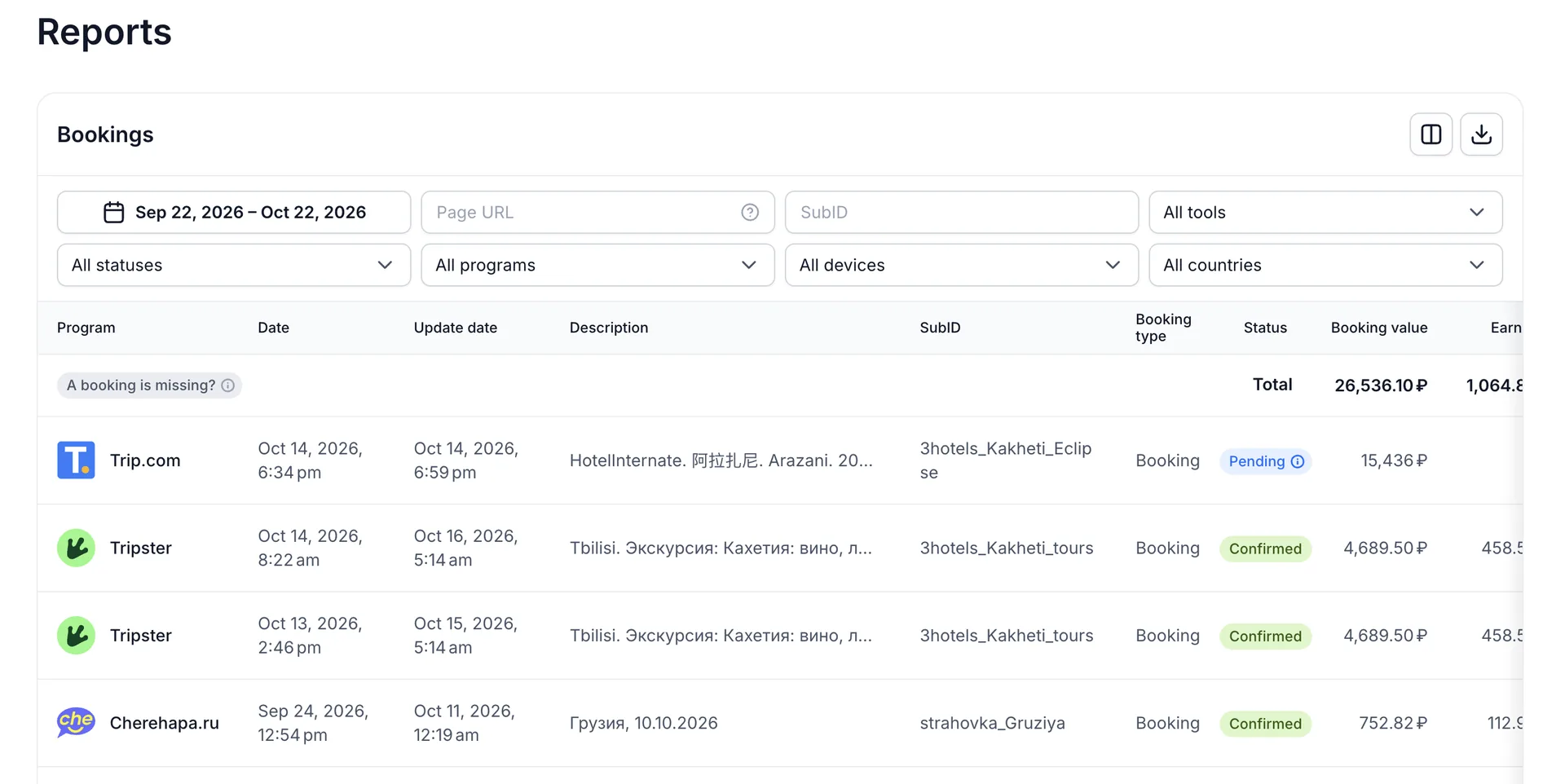This screenshot has height=784, width=1565.
Task: Click the Date column header
Action: point(273,328)
